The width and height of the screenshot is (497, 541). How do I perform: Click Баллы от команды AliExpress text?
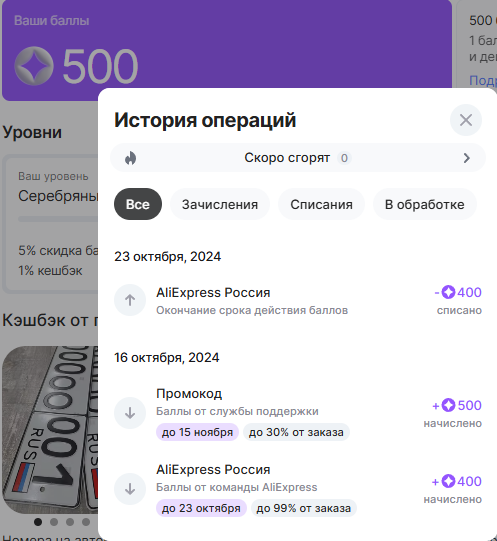(236, 487)
